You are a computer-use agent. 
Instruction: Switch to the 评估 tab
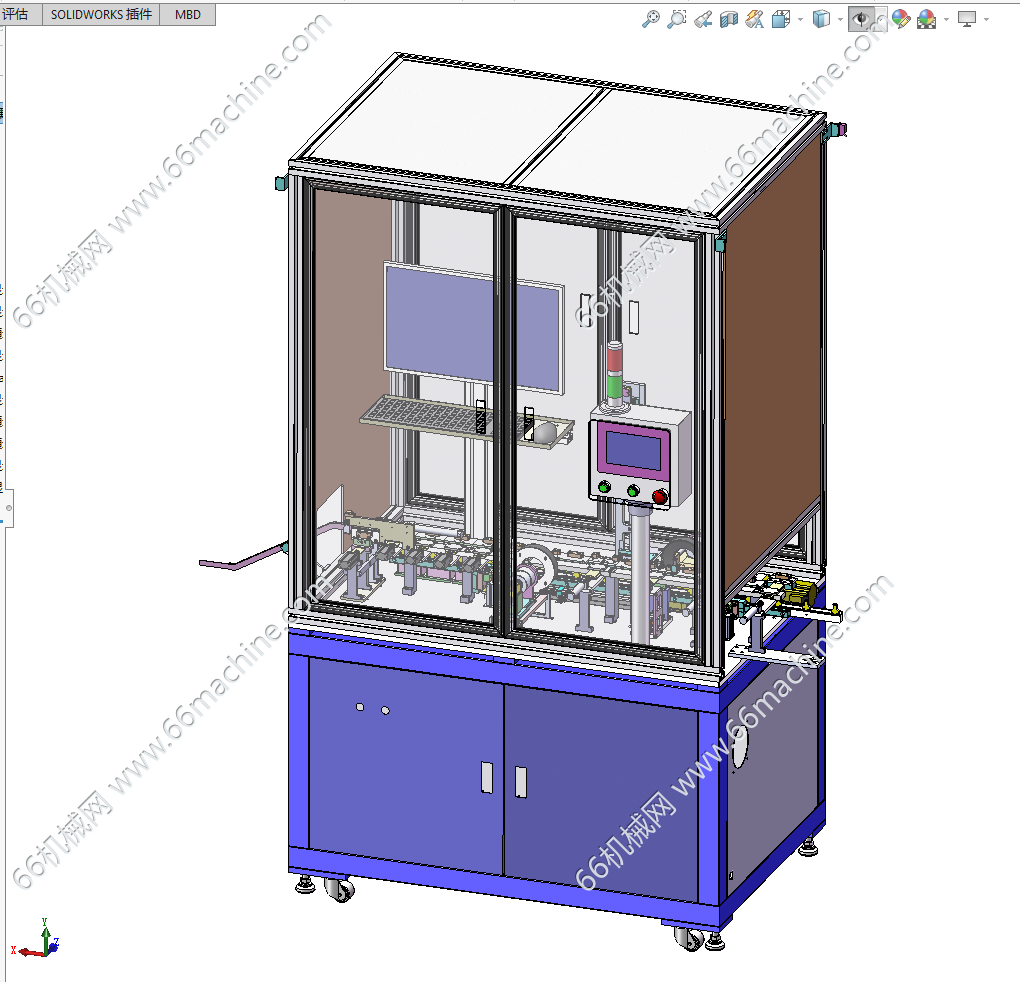[16, 14]
